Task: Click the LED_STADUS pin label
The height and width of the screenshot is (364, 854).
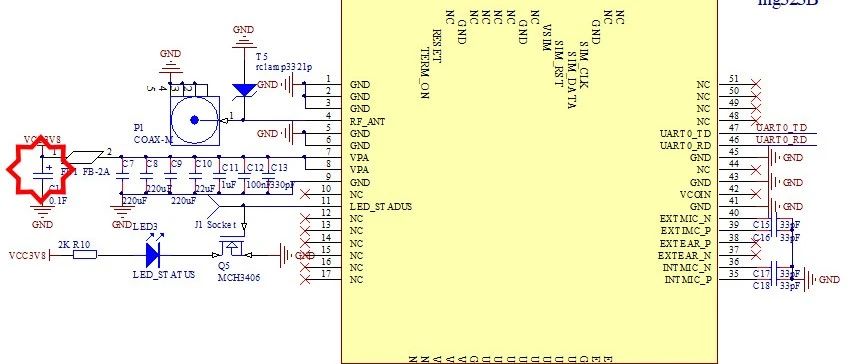Action: (381, 207)
